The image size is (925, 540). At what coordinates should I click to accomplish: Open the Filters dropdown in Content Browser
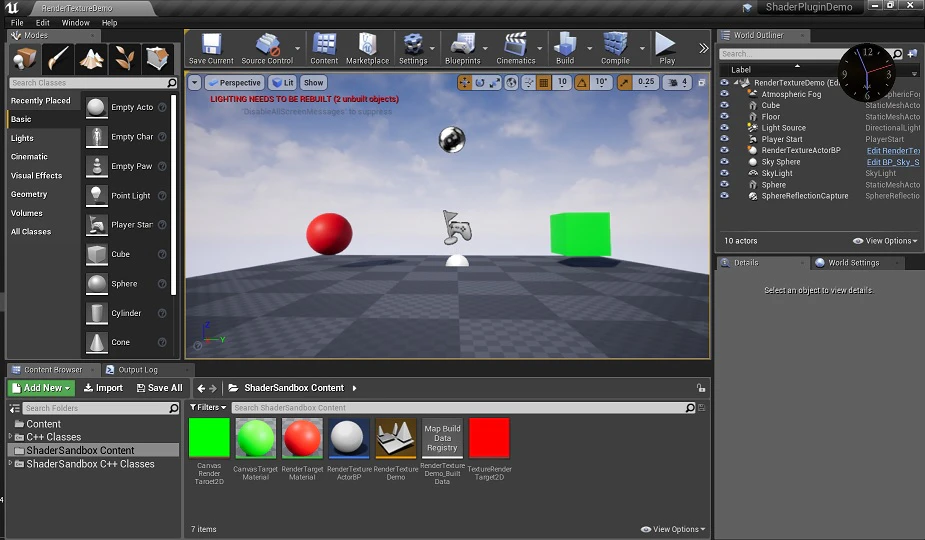click(x=208, y=408)
